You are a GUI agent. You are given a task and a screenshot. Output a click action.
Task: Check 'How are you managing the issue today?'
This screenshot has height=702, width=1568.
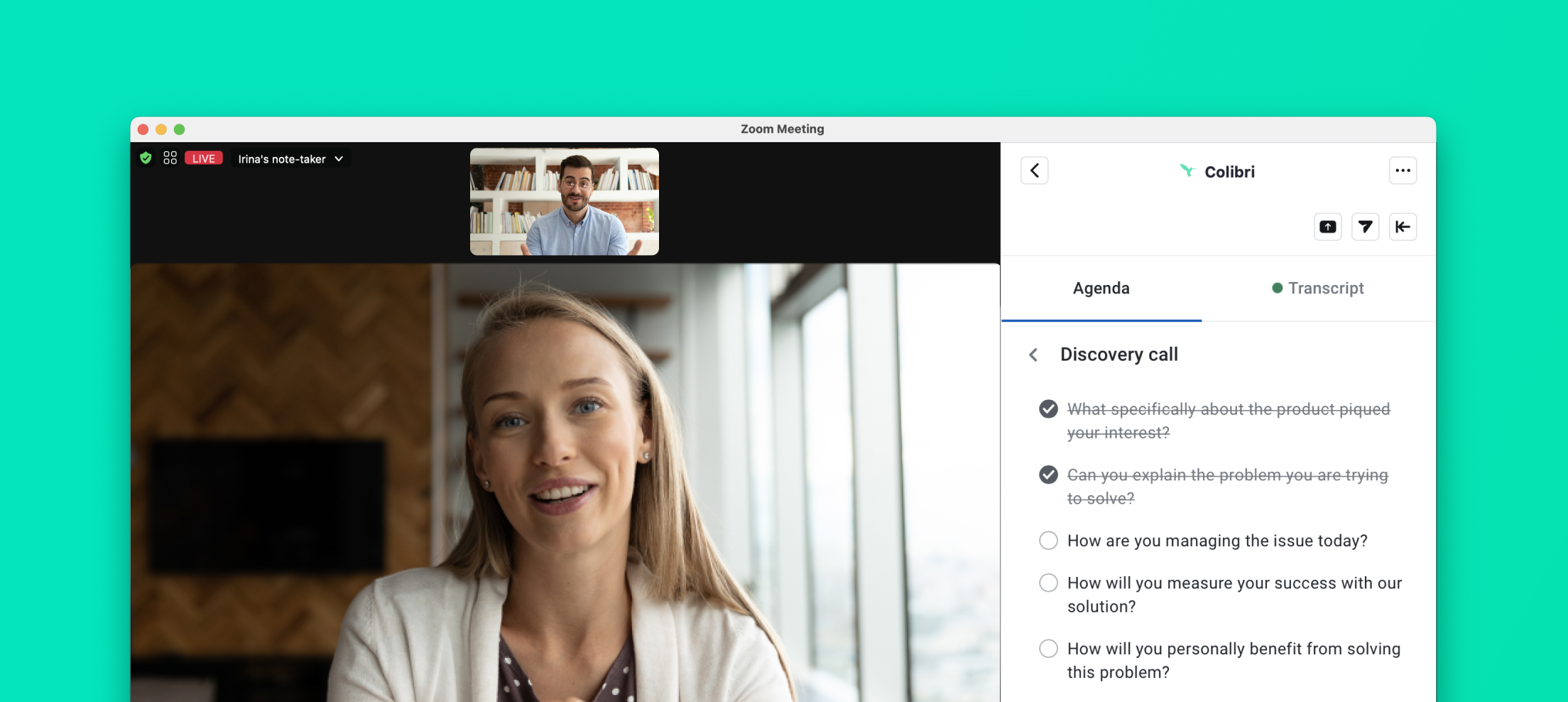[x=1048, y=541]
